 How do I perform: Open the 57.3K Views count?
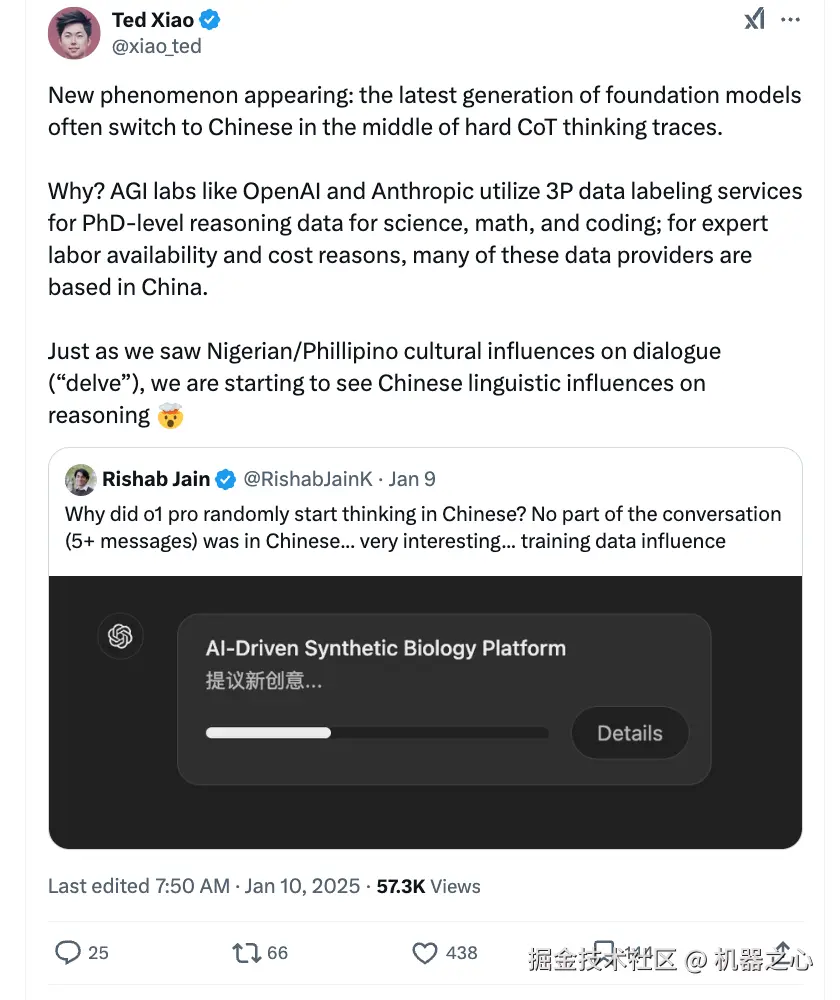(428, 886)
